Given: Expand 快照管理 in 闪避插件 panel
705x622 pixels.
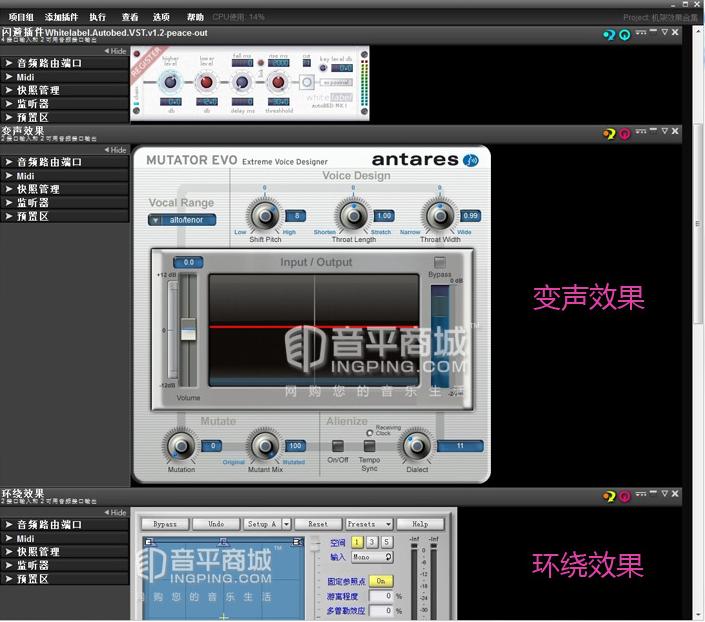Looking at the screenshot, I should click(65, 90).
